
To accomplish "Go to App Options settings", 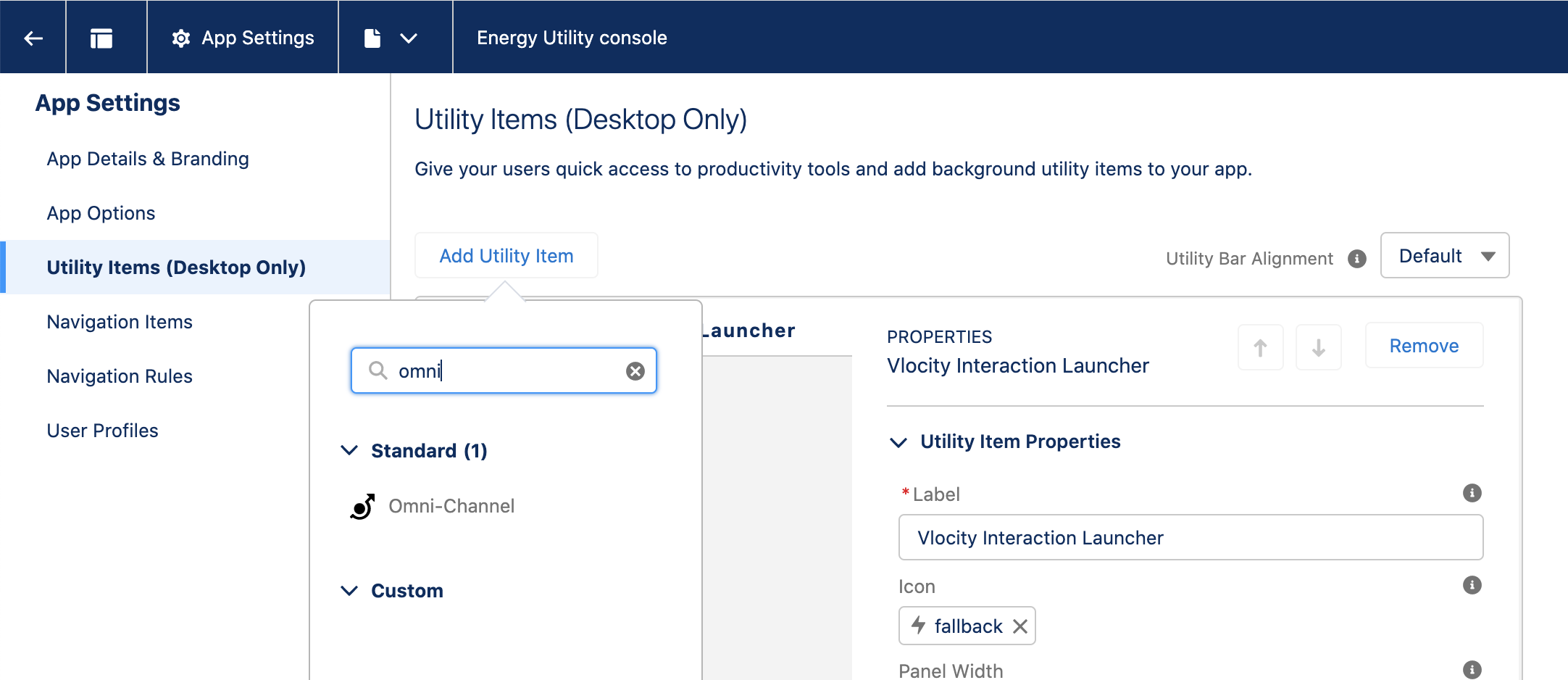I will [x=101, y=213].
